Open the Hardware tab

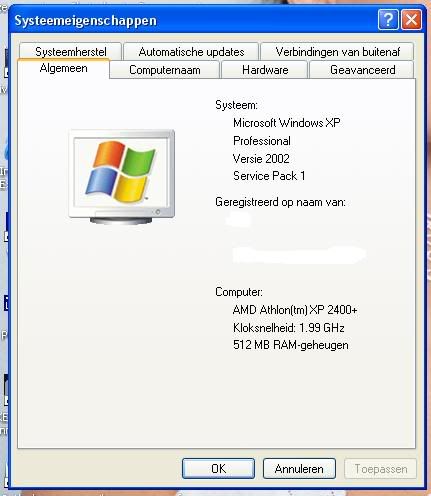pos(265,70)
